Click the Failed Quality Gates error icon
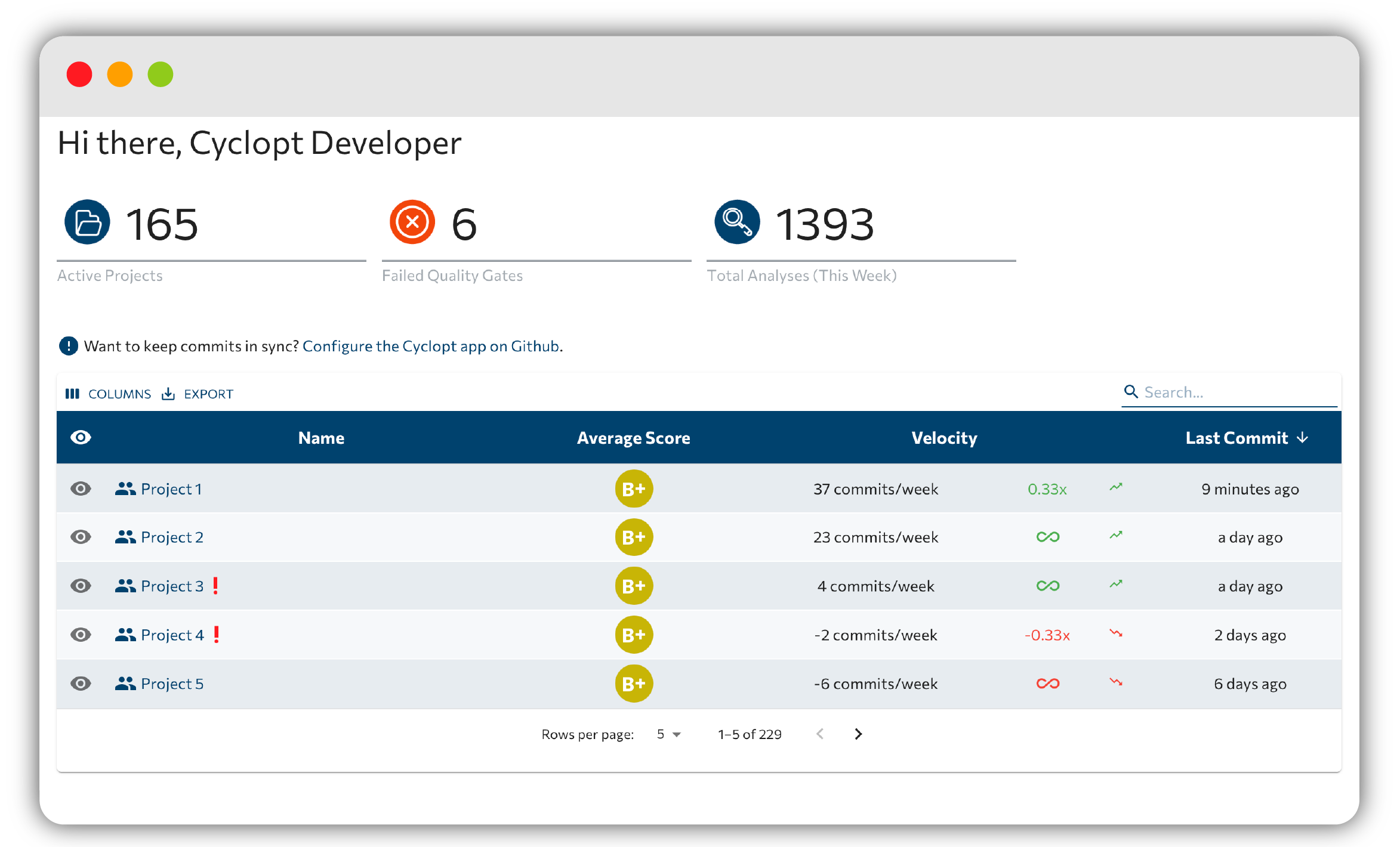 coord(412,222)
